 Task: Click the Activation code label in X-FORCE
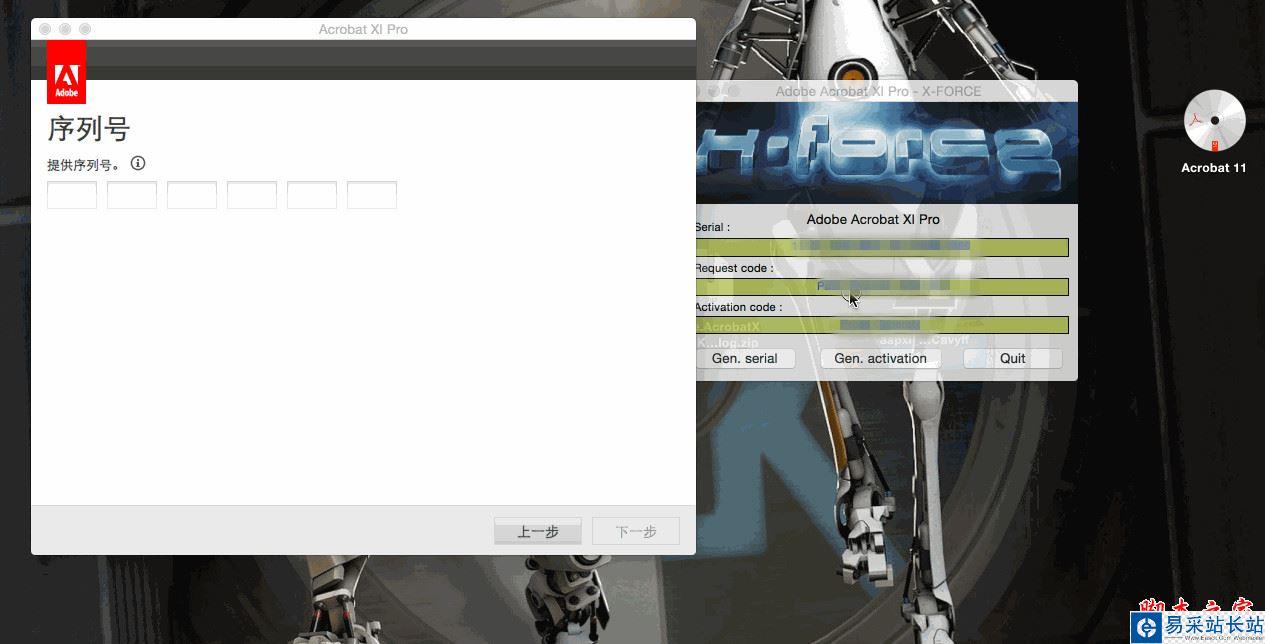click(x=739, y=307)
